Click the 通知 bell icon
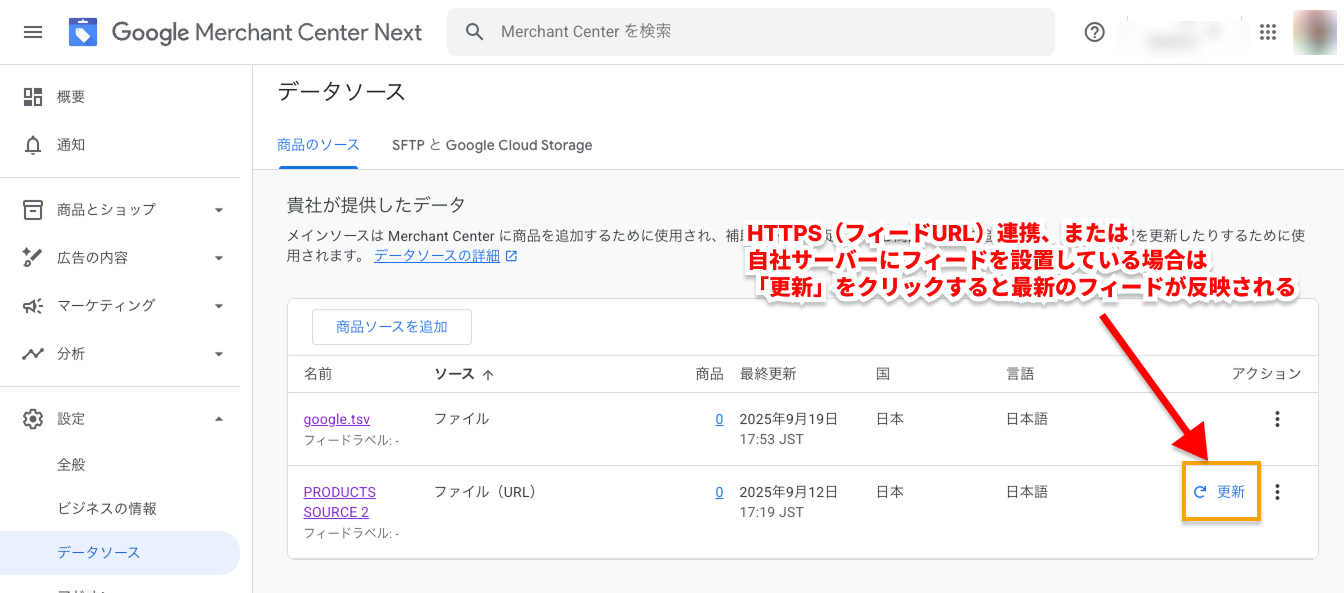1344x593 pixels. 33,145
